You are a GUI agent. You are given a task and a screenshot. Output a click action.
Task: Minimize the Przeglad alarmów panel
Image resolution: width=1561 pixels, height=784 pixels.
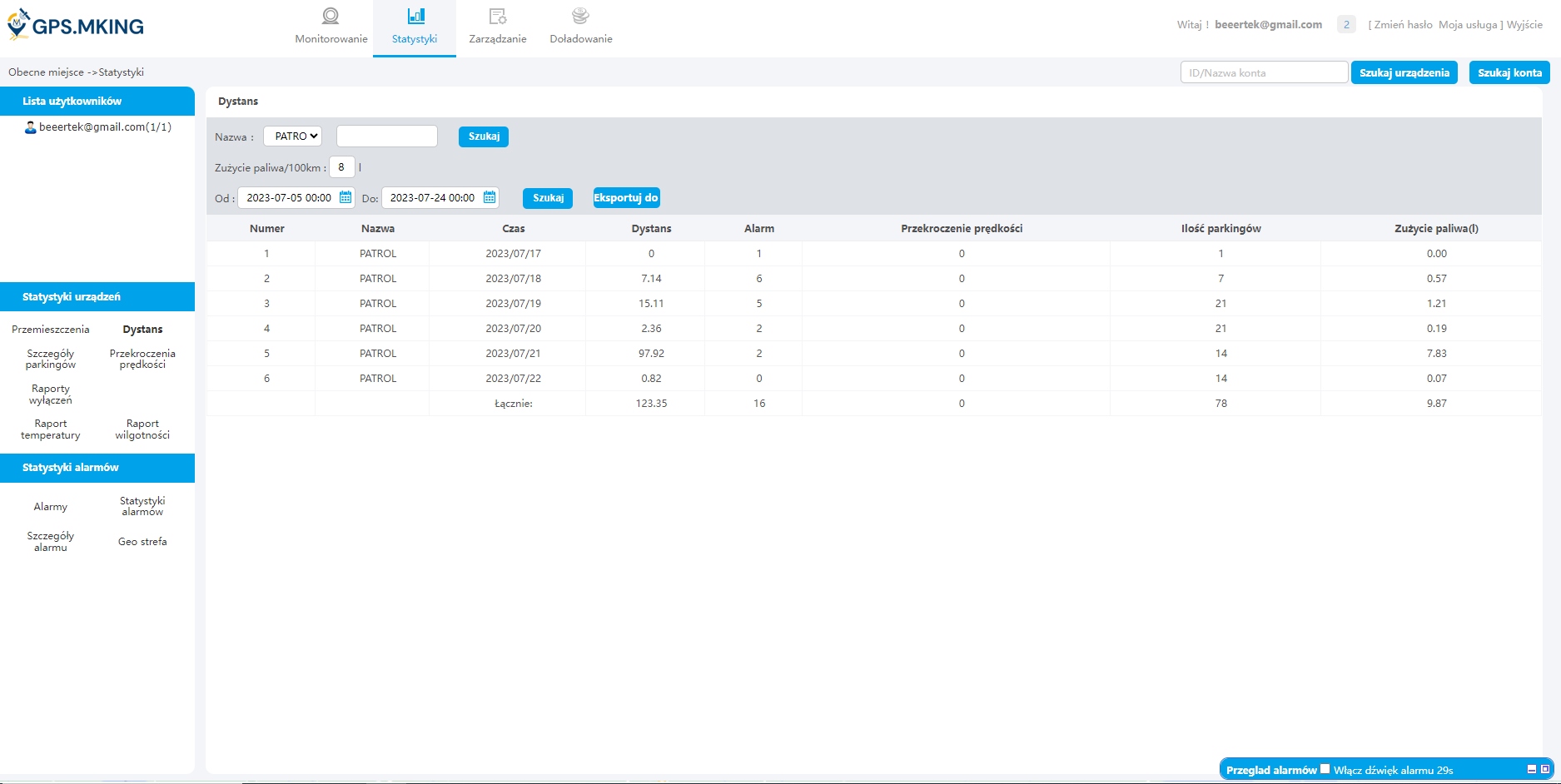[1532, 770]
